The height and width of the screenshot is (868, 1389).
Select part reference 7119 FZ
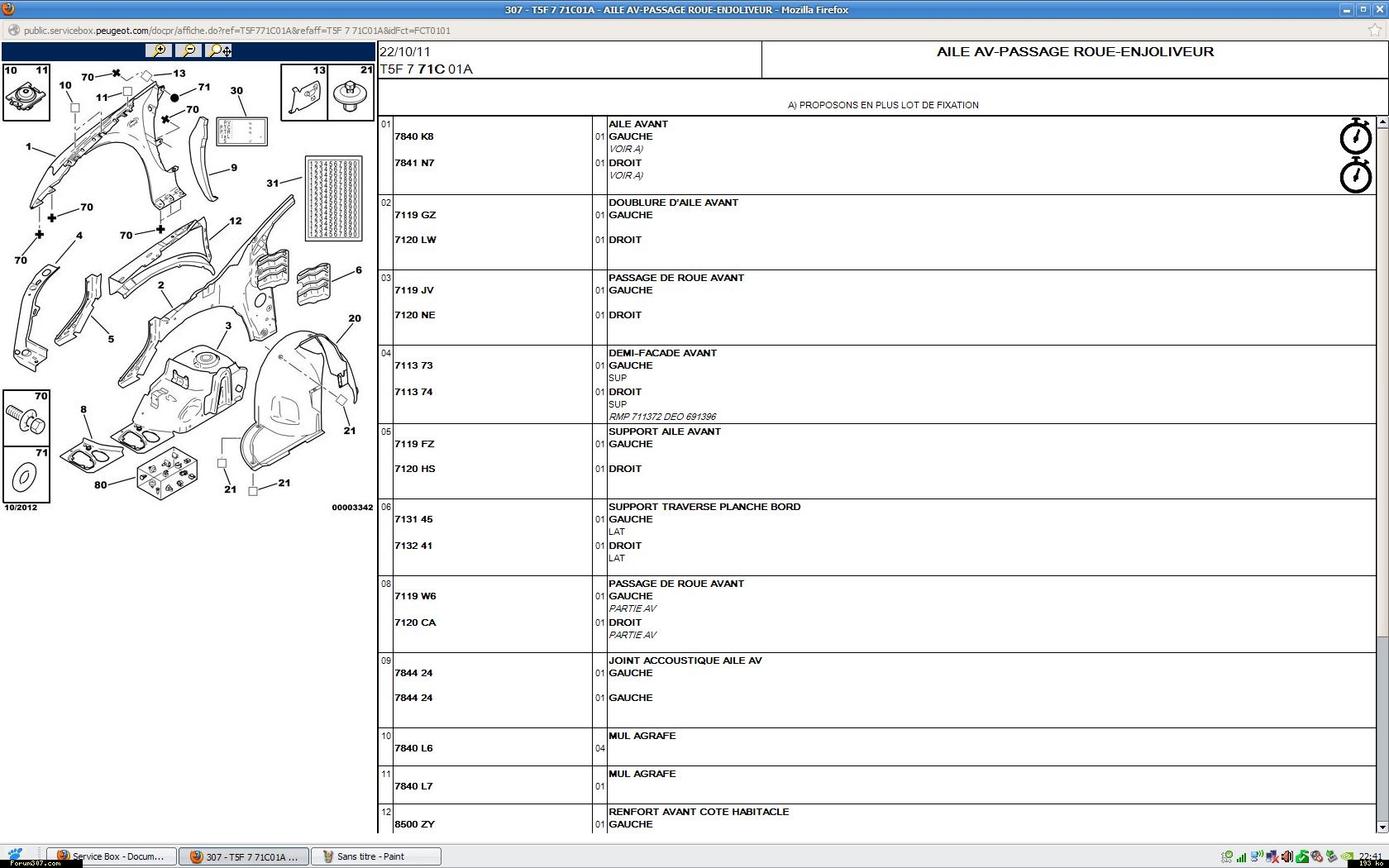(x=414, y=444)
